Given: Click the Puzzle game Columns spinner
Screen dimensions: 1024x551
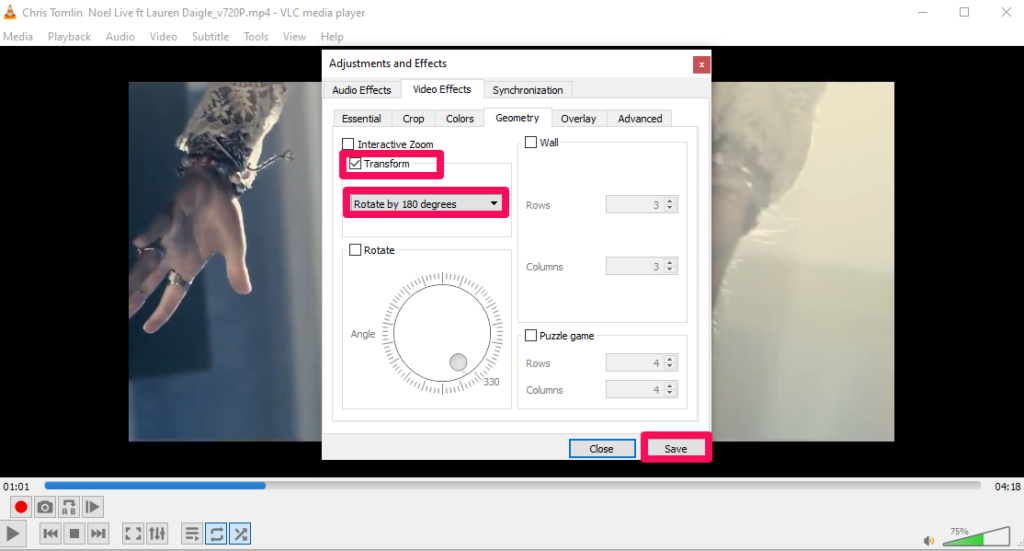Looking at the screenshot, I should point(669,390).
